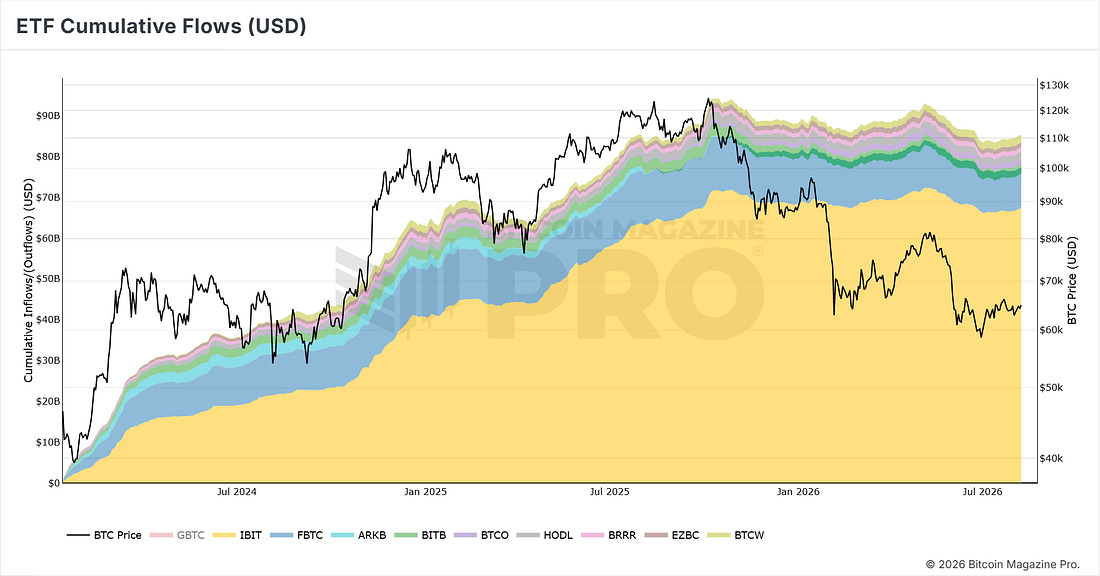This screenshot has height=576, width=1100.
Task: Click the $130k right axis tick
Action: click(1054, 85)
